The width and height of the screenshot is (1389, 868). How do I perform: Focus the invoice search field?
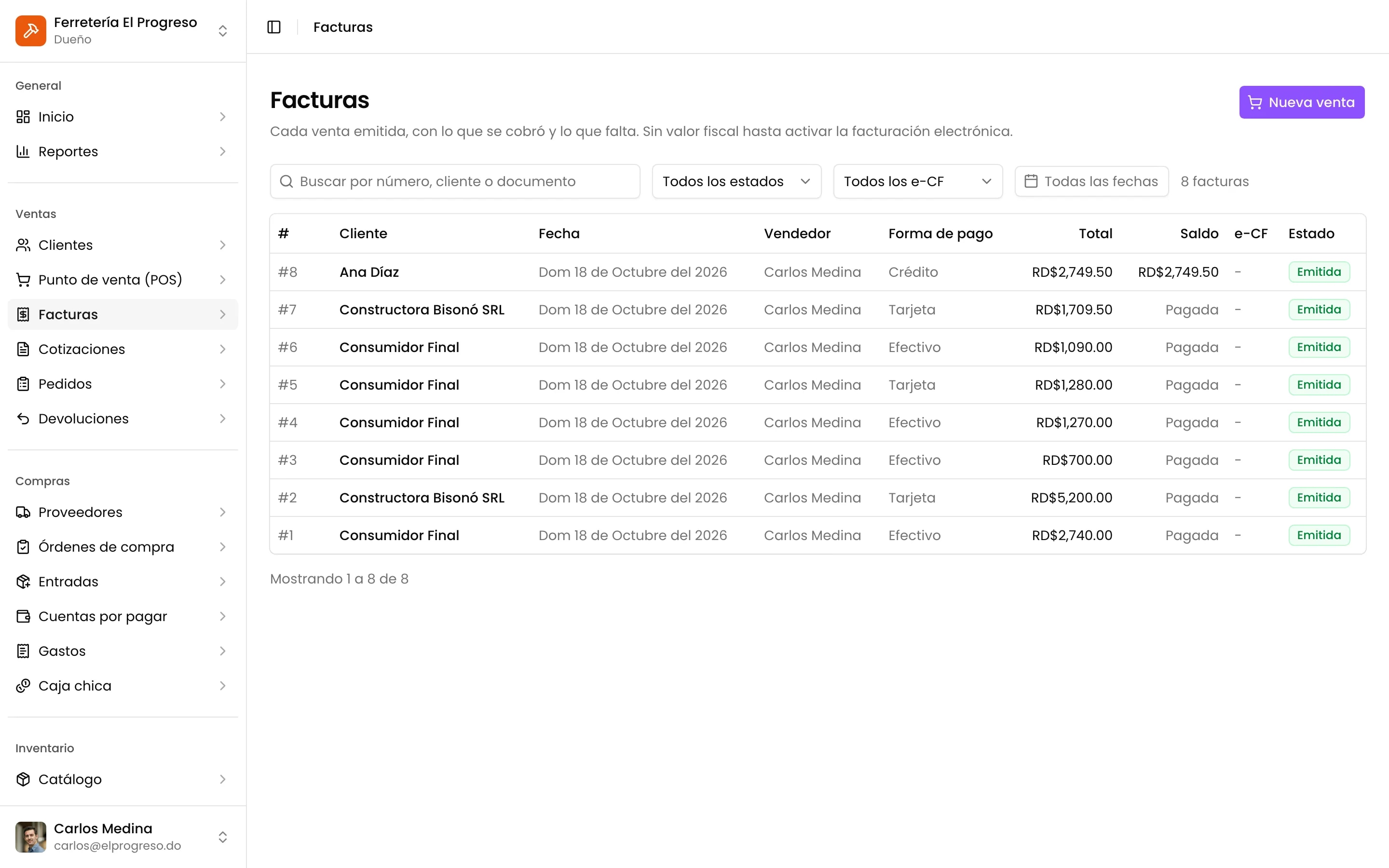455,181
